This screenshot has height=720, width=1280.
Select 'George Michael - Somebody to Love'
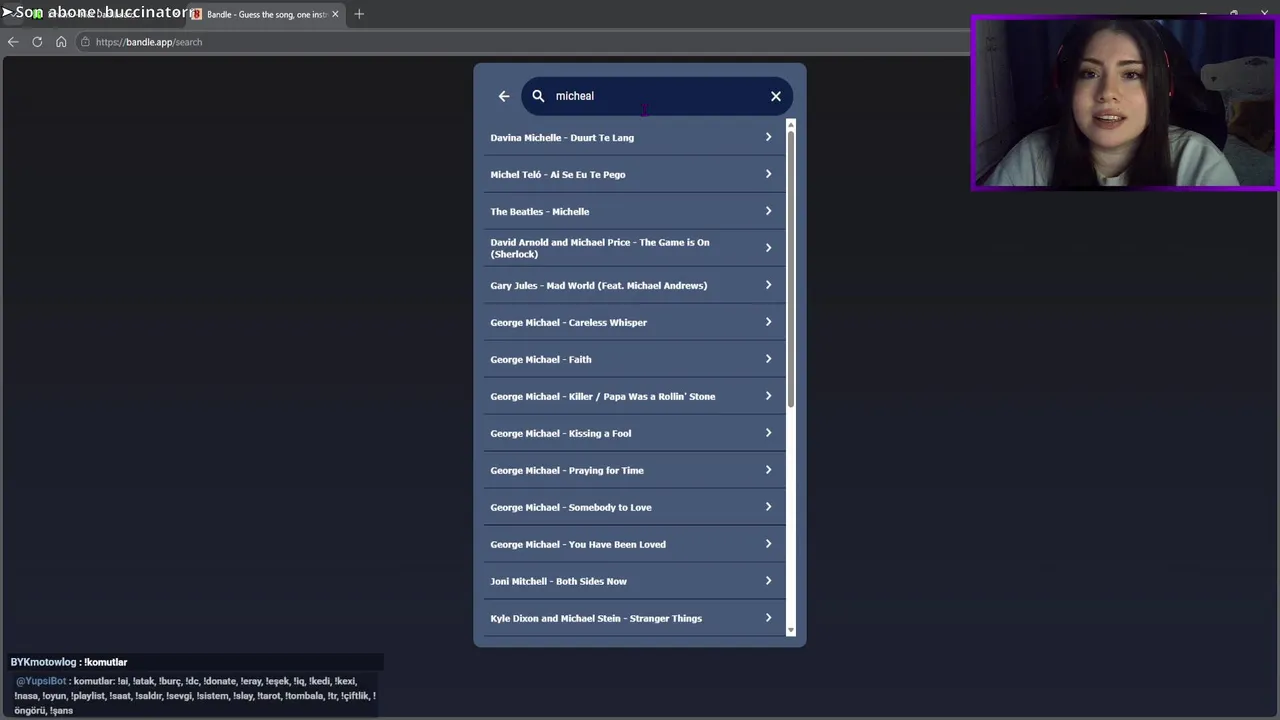click(x=634, y=507)
